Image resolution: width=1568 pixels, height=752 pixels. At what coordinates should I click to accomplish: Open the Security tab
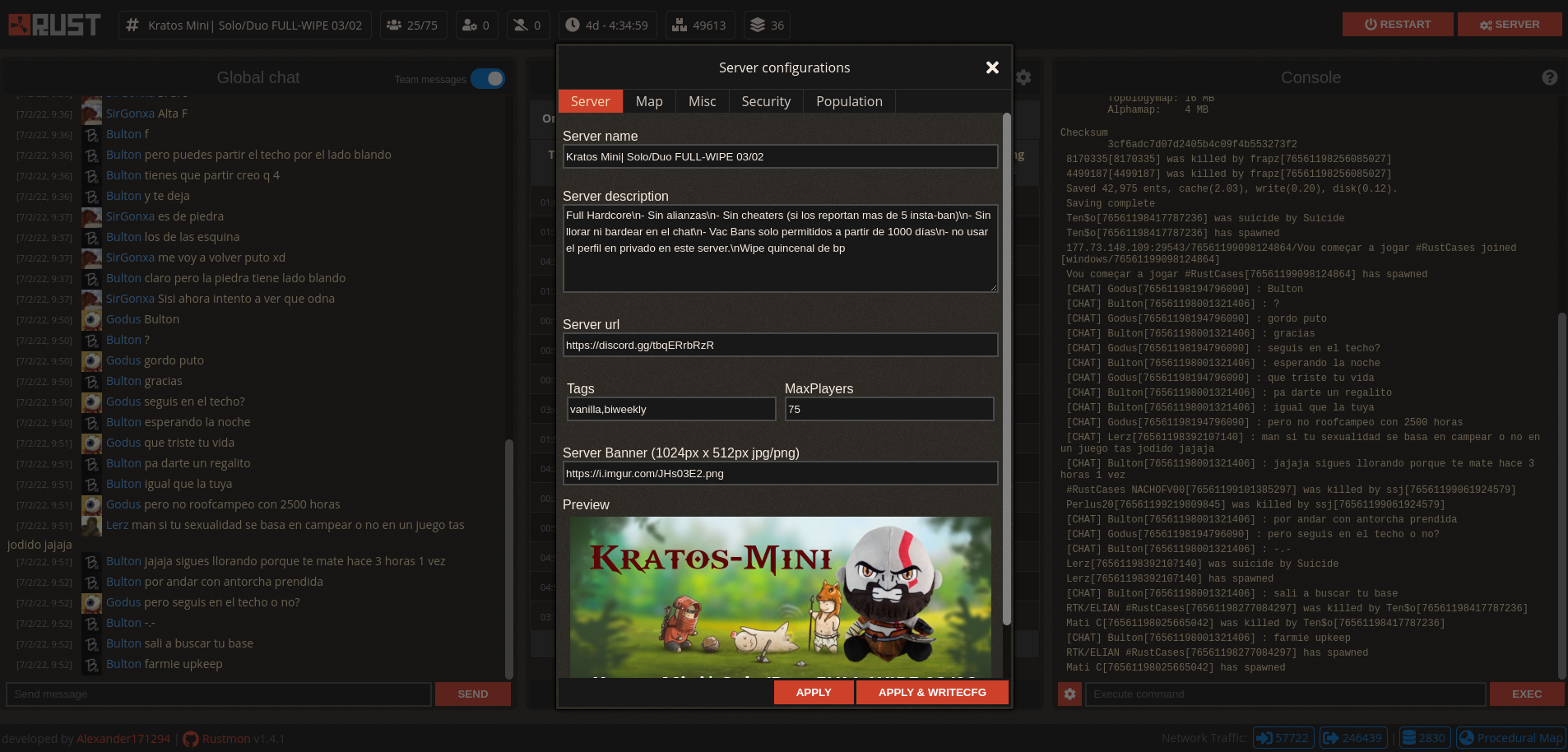pyautogui.click(x=766, y=101)
